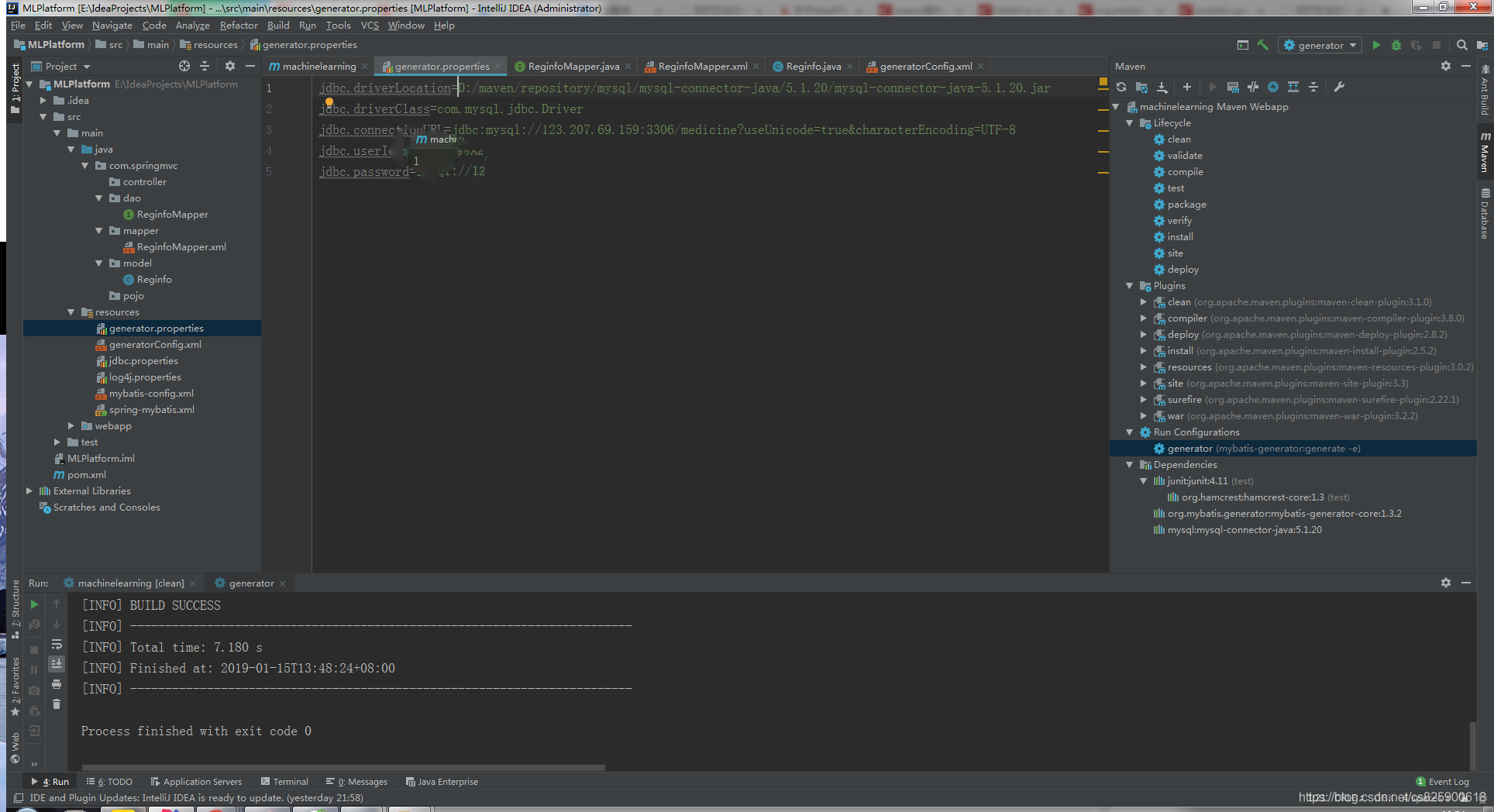This screenshot has width=1494, height=812.
Task: Download sources and documentation in Maven panel
Action: (x=1162, y=88)
